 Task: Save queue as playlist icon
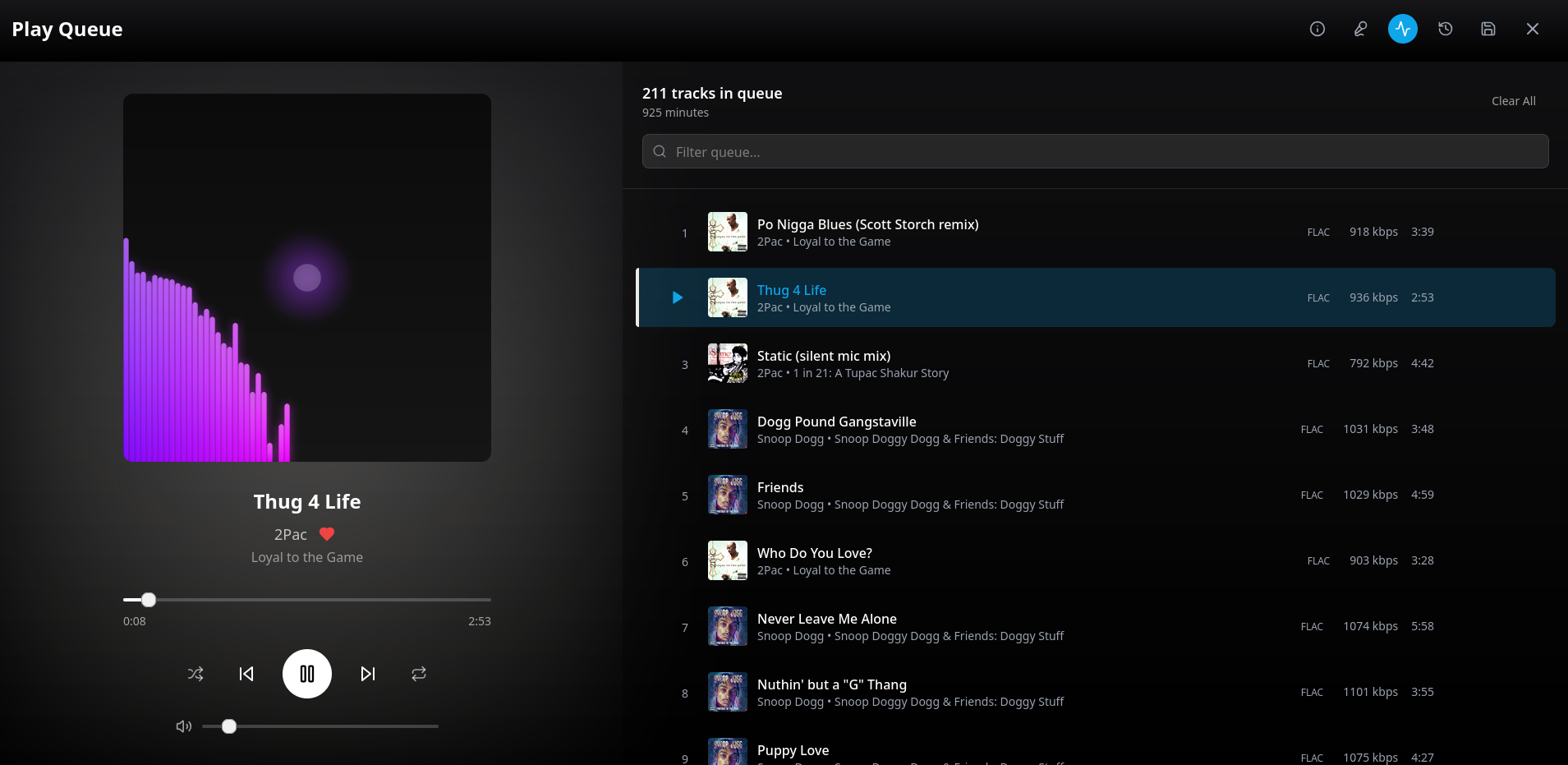tap(1488, 29)
